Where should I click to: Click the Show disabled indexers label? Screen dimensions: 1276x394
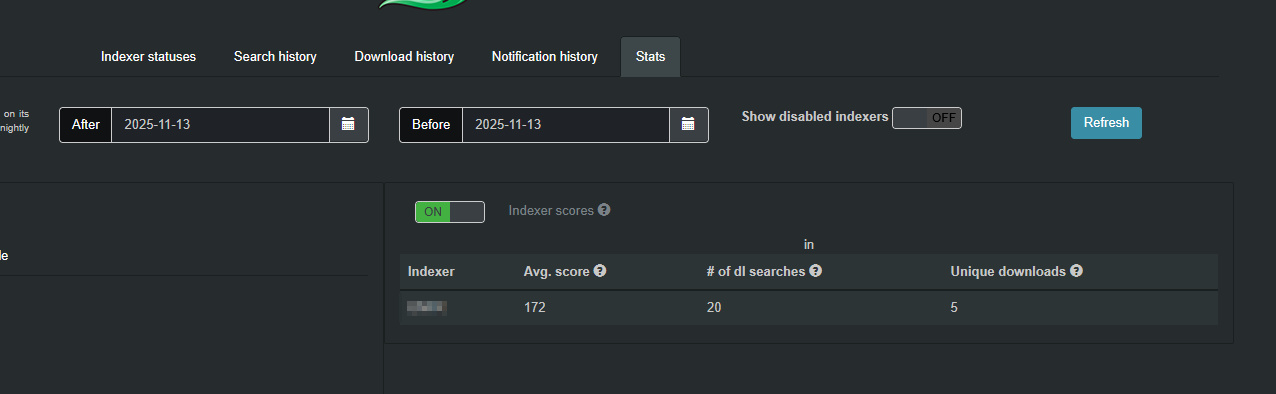[815, 117]
